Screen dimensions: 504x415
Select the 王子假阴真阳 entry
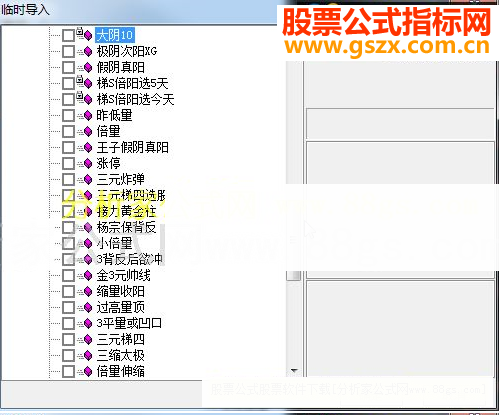133,147
